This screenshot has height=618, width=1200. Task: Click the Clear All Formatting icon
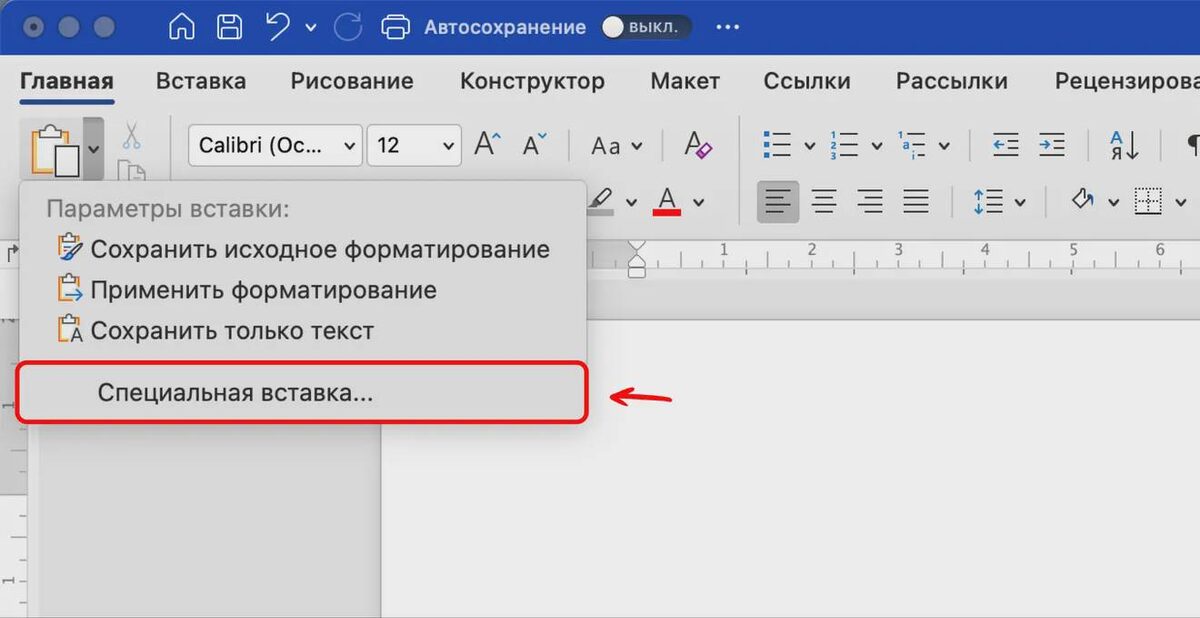click(x=697, y=144)
